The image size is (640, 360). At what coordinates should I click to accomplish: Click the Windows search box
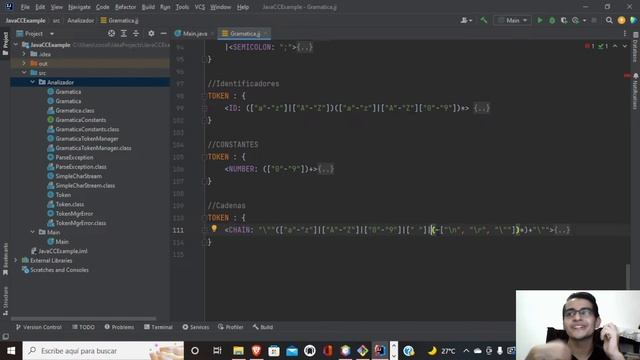tap(103, 351)
